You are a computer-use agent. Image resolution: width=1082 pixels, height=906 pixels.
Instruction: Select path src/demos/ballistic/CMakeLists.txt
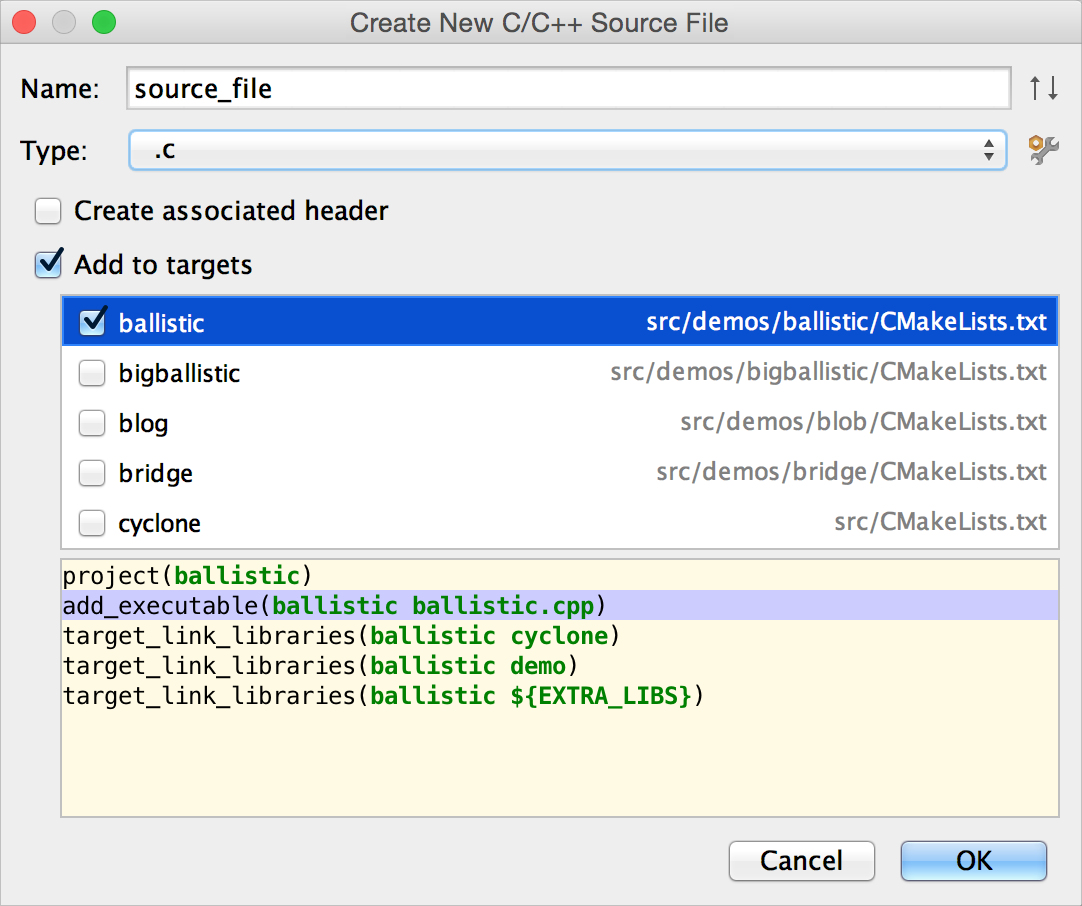(846, 322)
